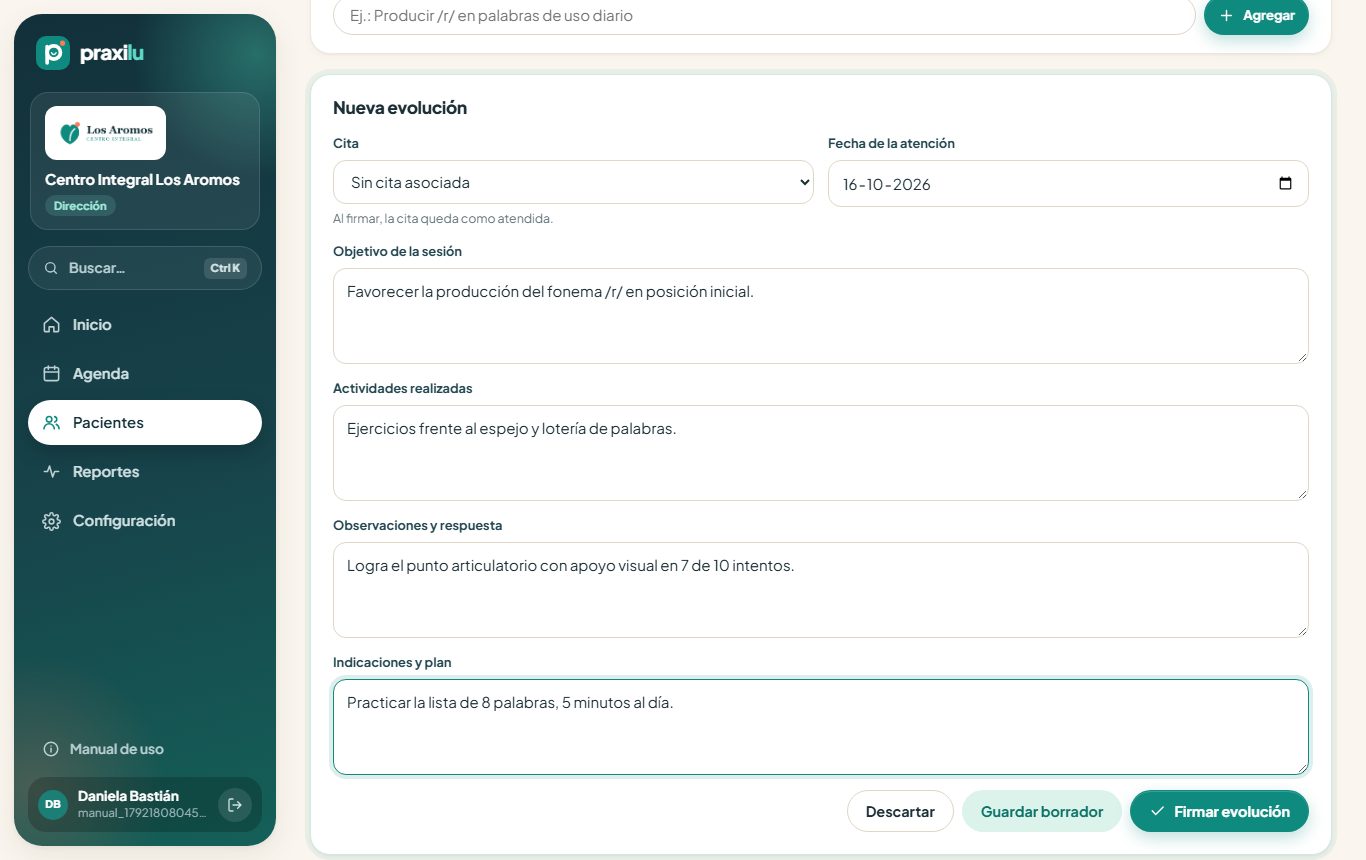Click the Ctrl K shortcut badge
Image resolution: width=1366 pixels, height=860 pixels.
click(x=226, y=268)
